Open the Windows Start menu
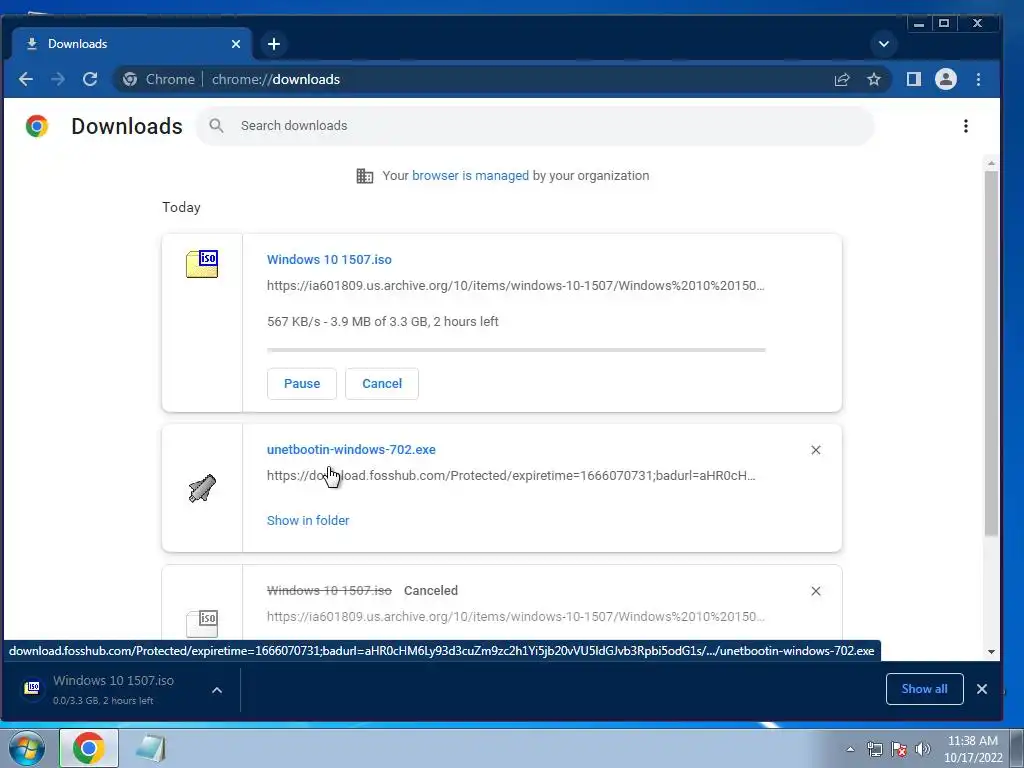This screenshot has height=768, width=1024. (27, 748)
